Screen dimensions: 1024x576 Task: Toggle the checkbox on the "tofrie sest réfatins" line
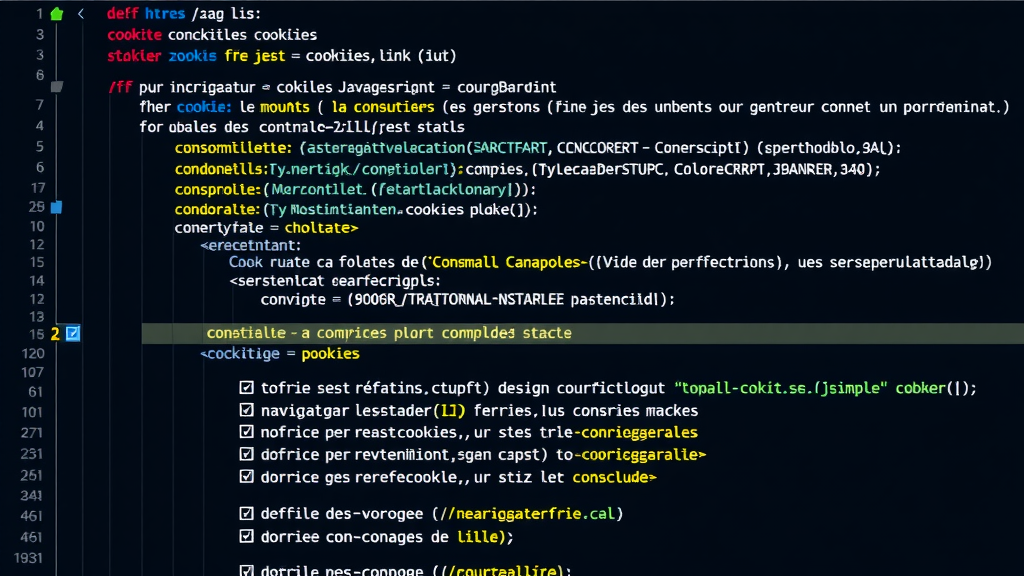pyautogui.click(x=246, y=388)
